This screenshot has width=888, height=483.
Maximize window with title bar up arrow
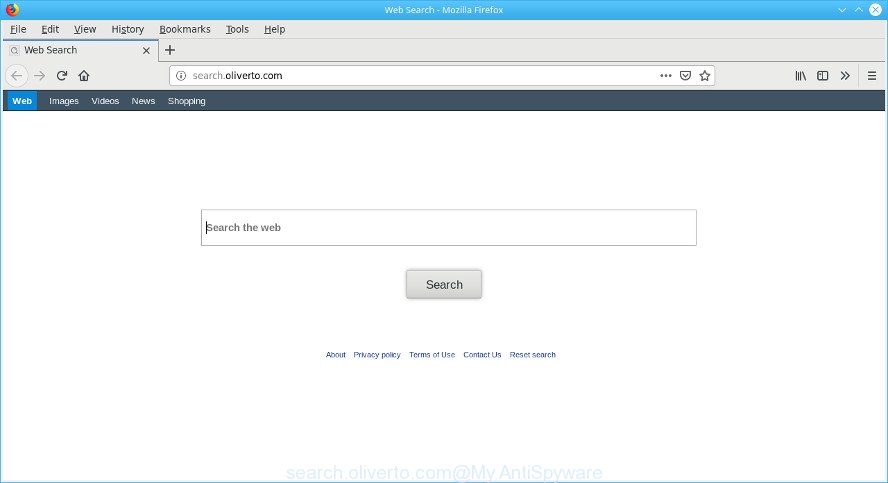tap(859, 10)
